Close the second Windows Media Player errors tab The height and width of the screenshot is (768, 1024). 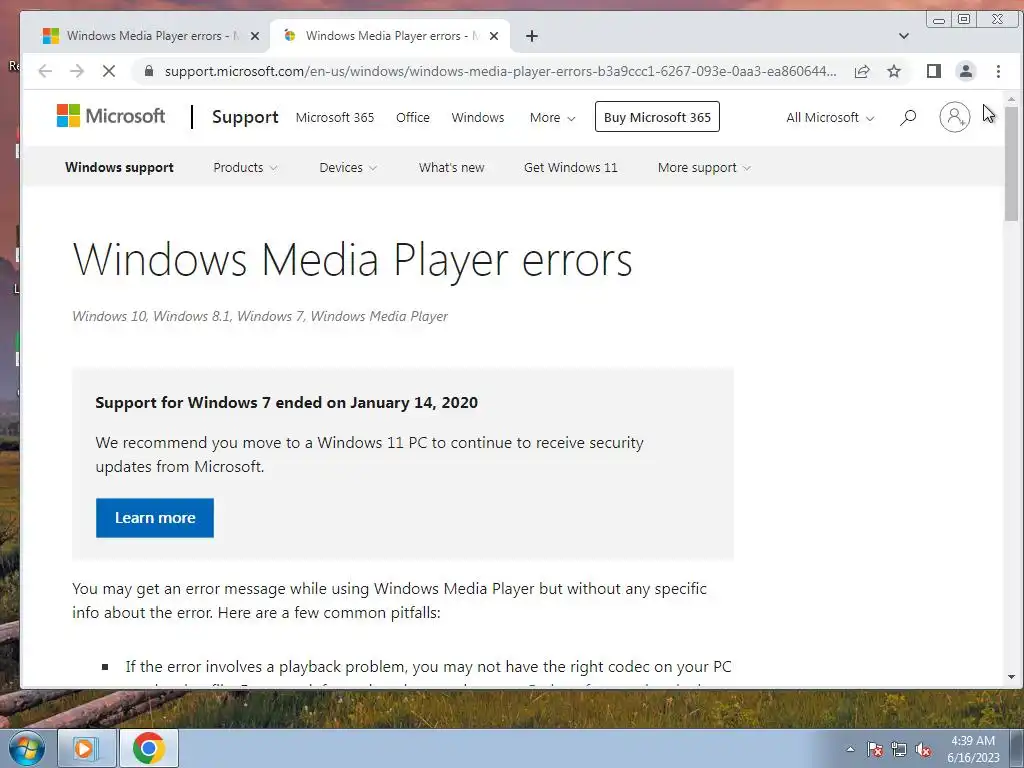[x=494, y=36]
